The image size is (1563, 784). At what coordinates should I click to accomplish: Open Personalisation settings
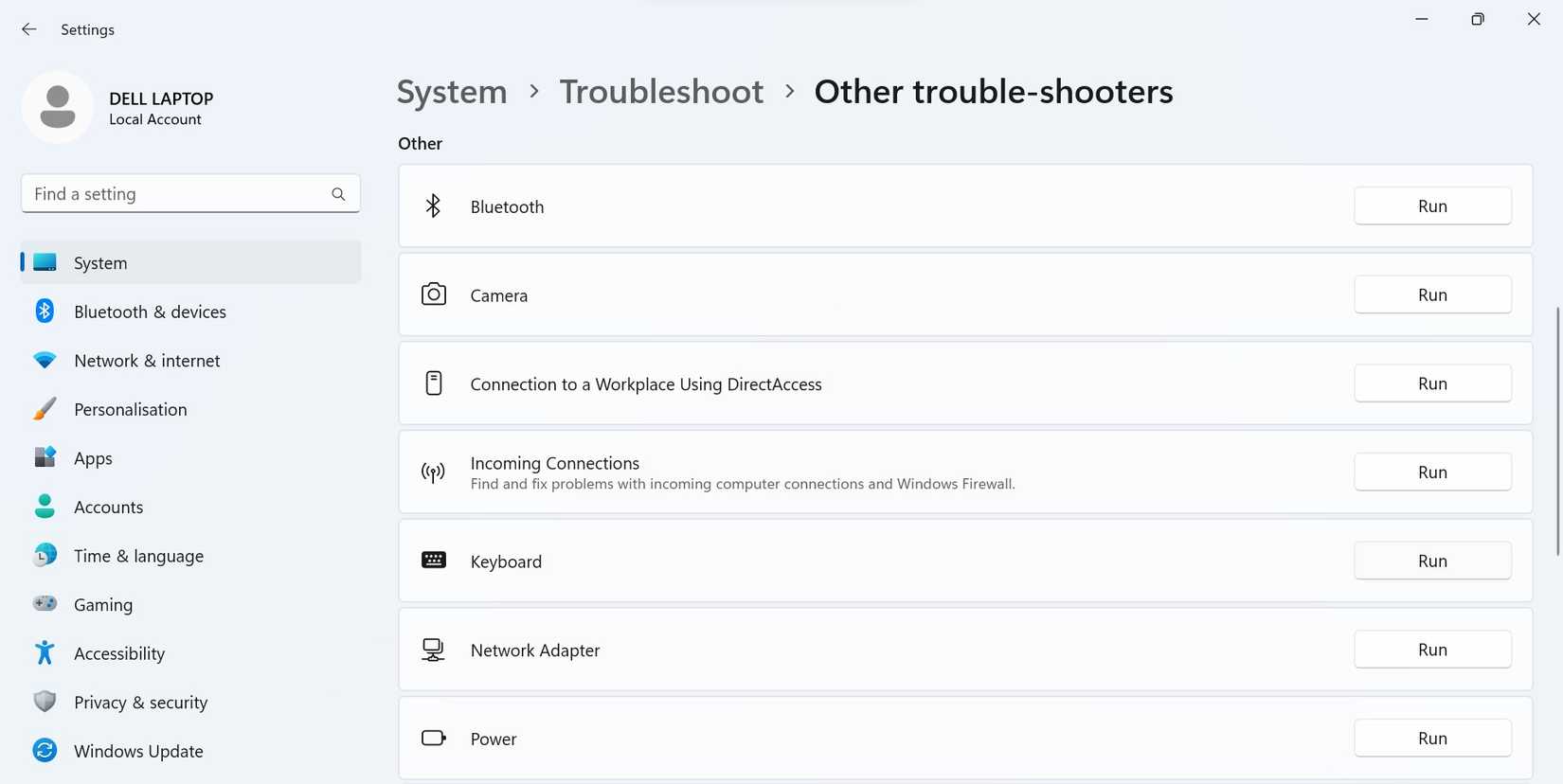point(131,409)
